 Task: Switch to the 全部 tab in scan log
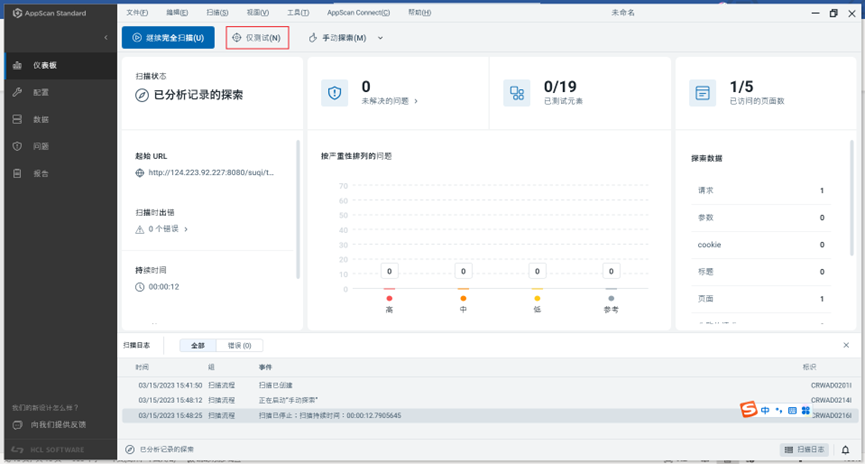coord(198,345)
